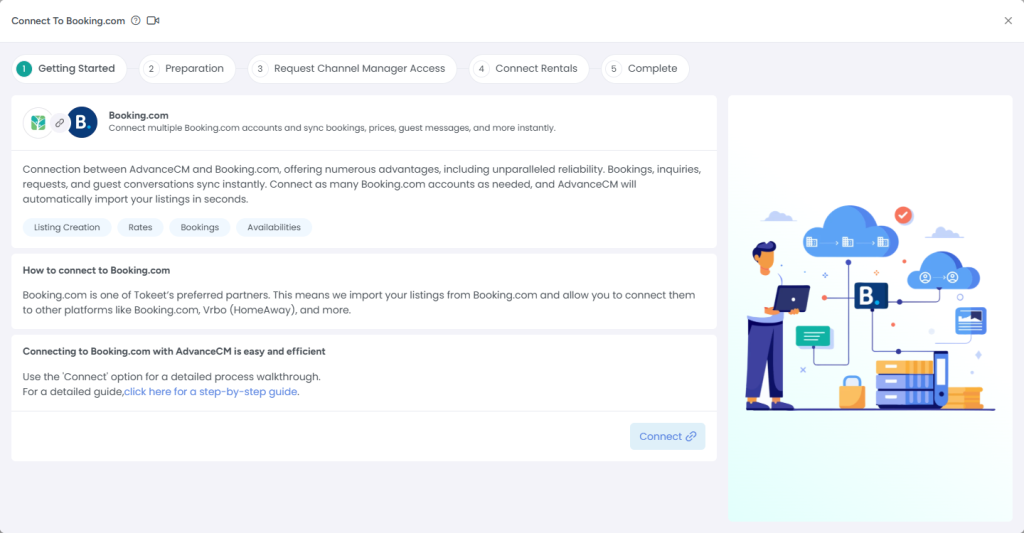Open the video tutorial camera icon
The height and width of the screenshot is (533, 1024).
click(153, 20)
